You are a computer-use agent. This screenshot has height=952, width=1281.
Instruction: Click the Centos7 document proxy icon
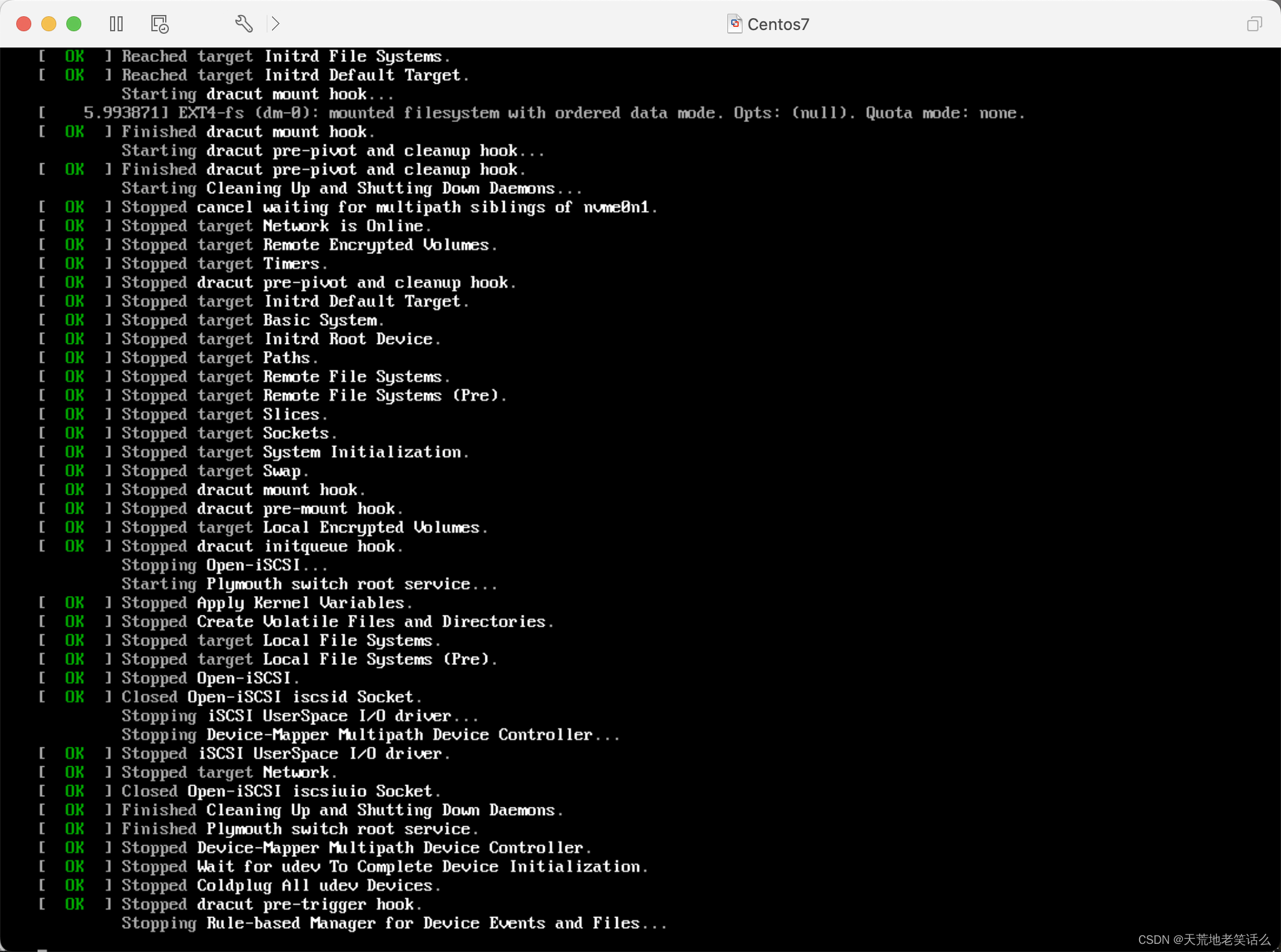[x=734, y=24]
